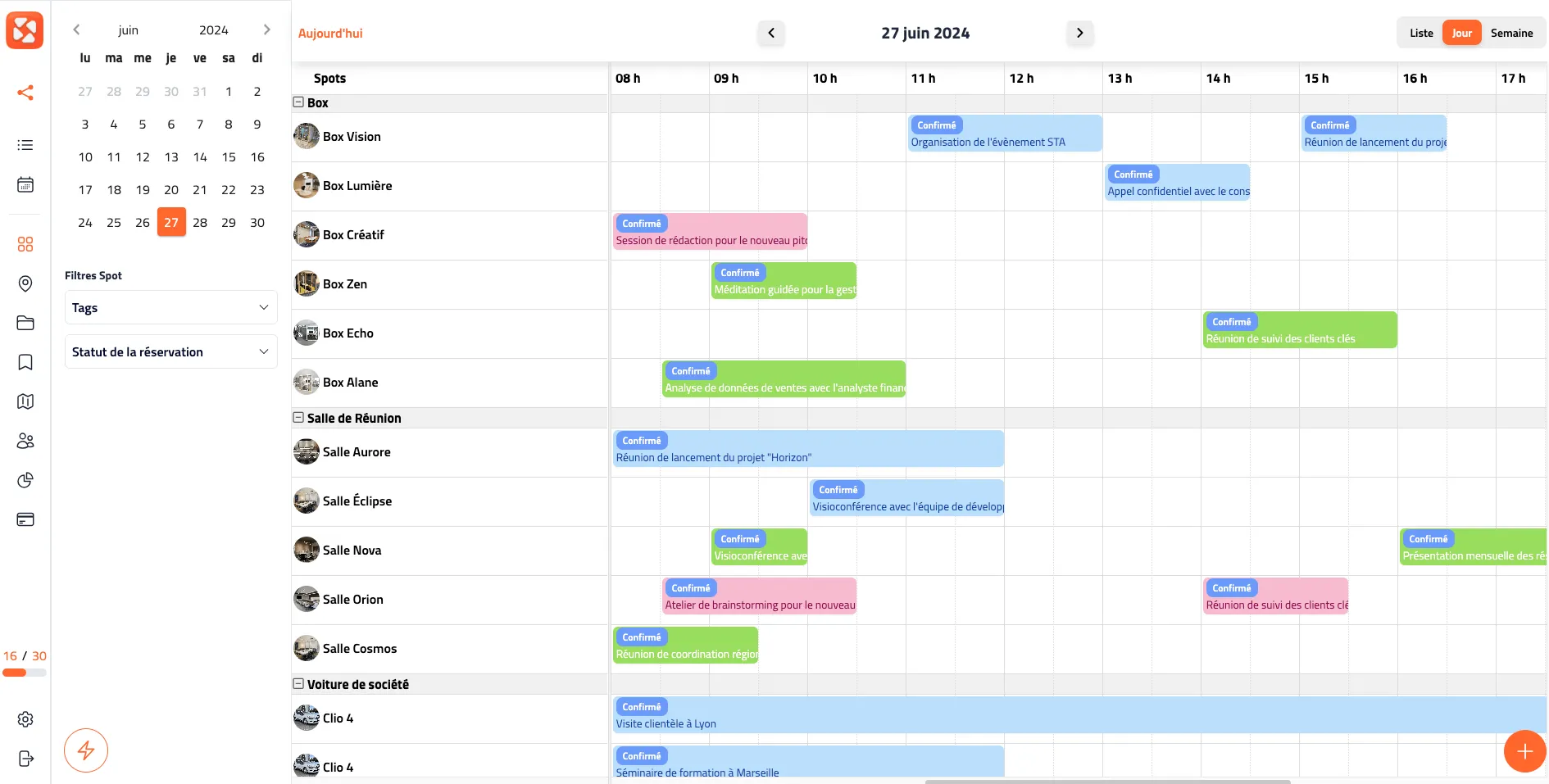Switch to the Semaine view
Viewport: 1549px width, 784px height.
pos(1512,33)
